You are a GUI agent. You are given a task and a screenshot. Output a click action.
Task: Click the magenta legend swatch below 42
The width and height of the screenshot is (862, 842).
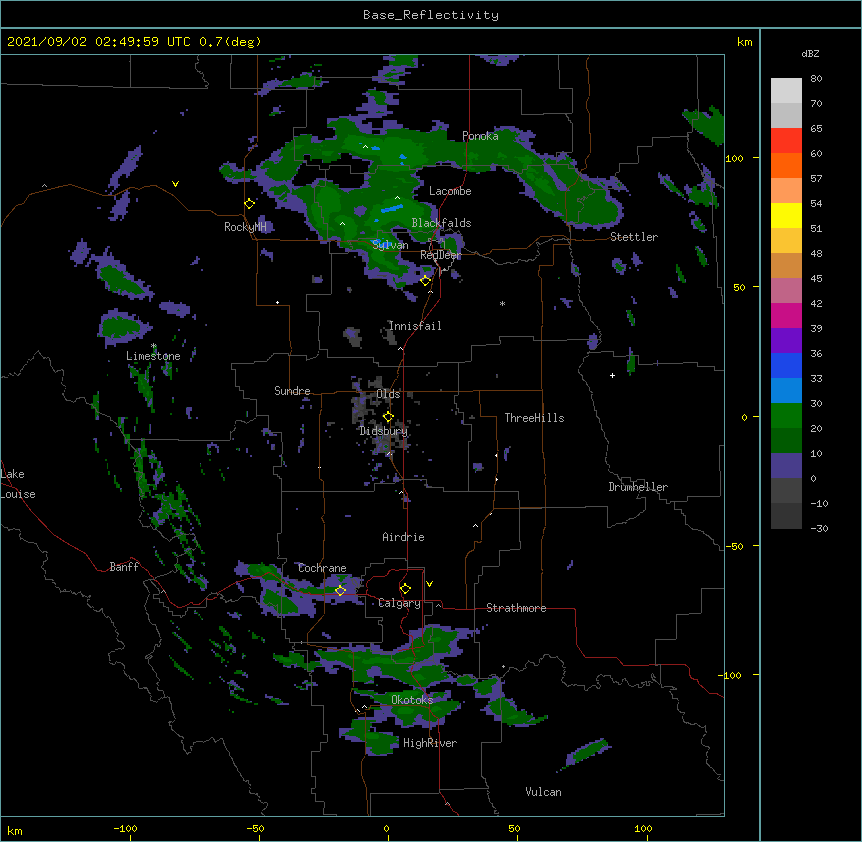tap(786, 315)
